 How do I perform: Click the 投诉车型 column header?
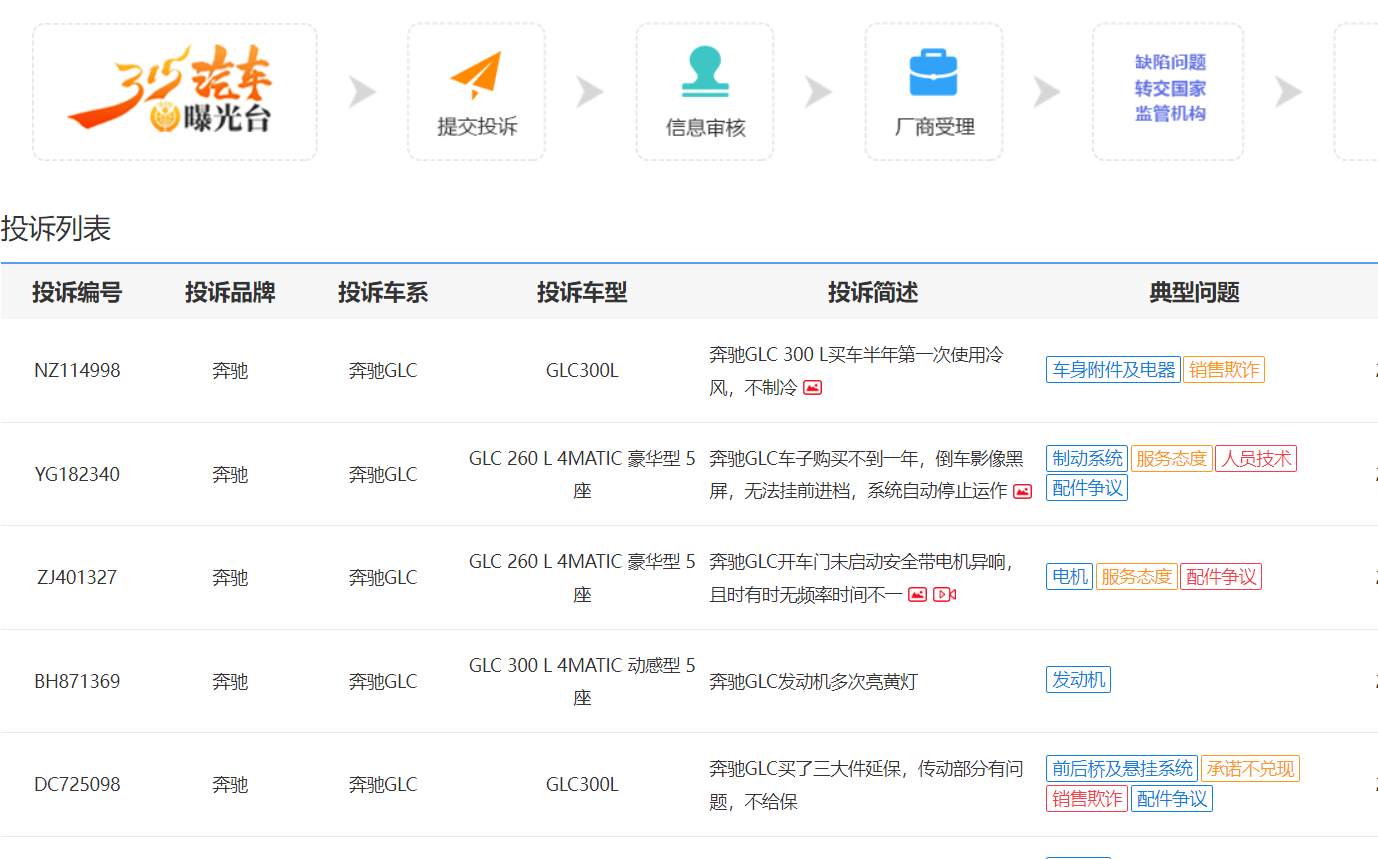(582, 293)
